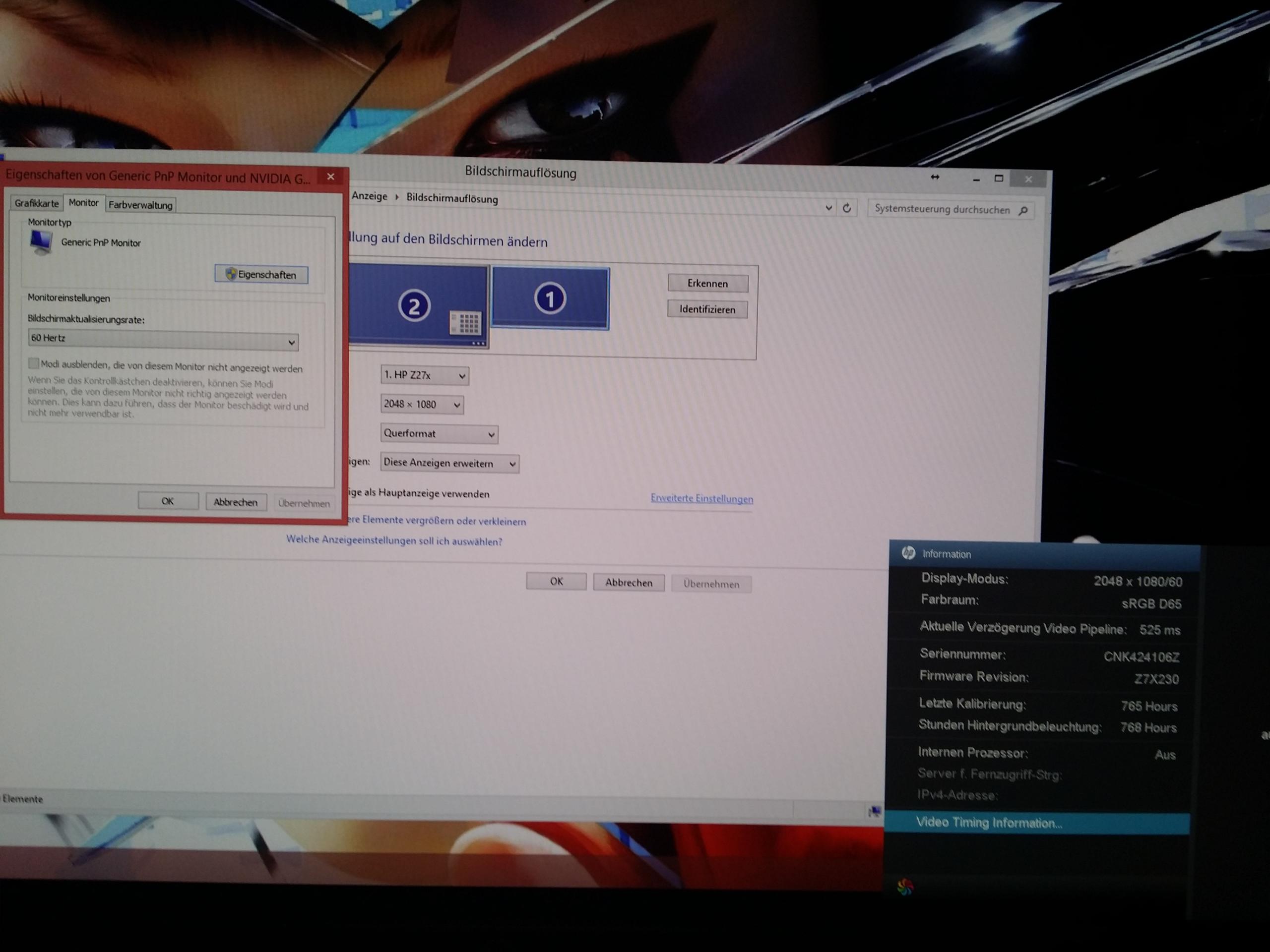The height and width of the screenshot is (952, 1270).
Task: Click the colorful pinwheel icon at bottom
Action: [905, 887]
